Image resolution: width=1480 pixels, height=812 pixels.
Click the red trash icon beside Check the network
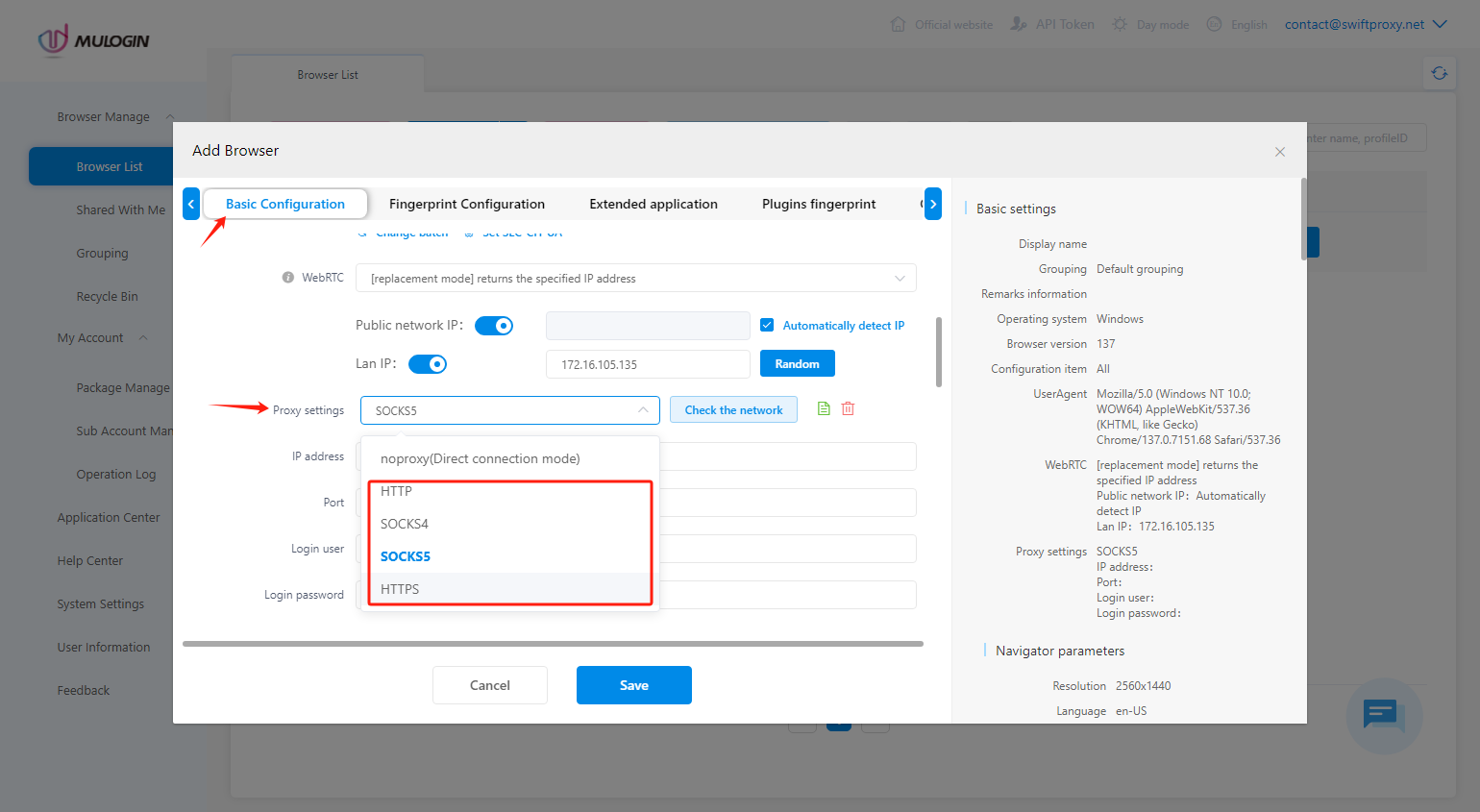[x=848, y=408]
